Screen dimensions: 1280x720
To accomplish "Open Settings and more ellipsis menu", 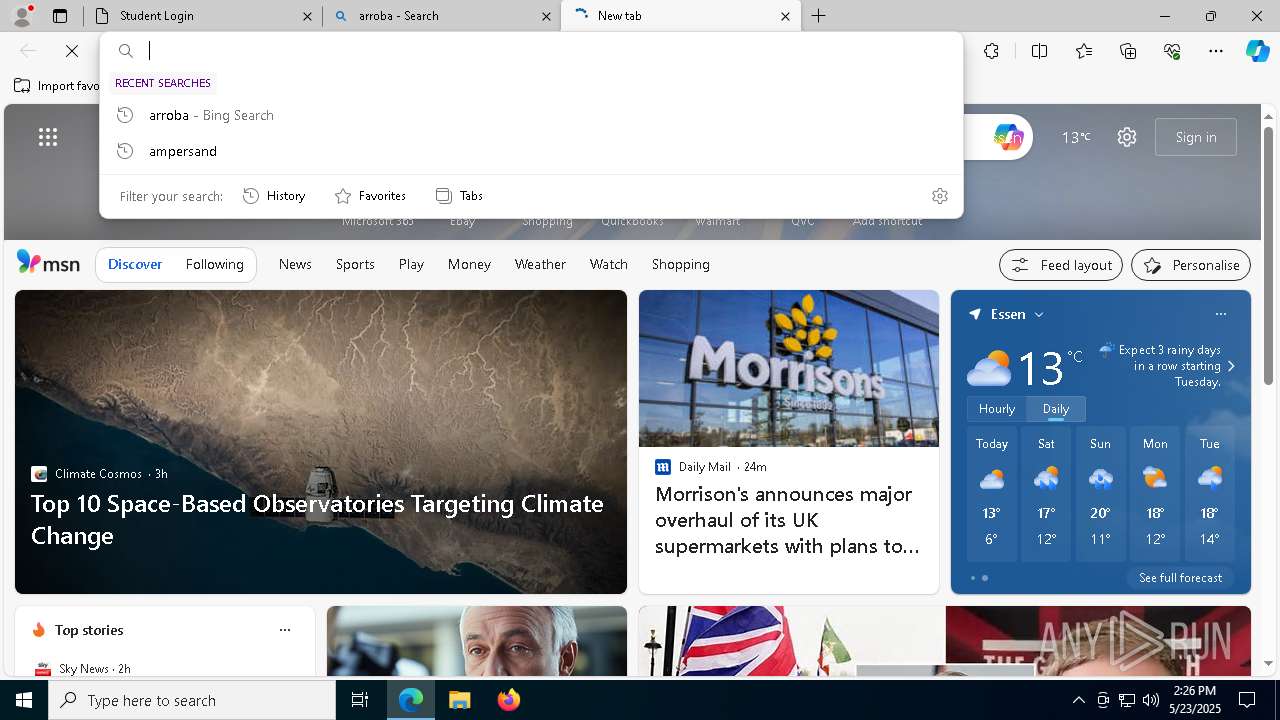I will pyautogui.click(x=1216, y=51).
